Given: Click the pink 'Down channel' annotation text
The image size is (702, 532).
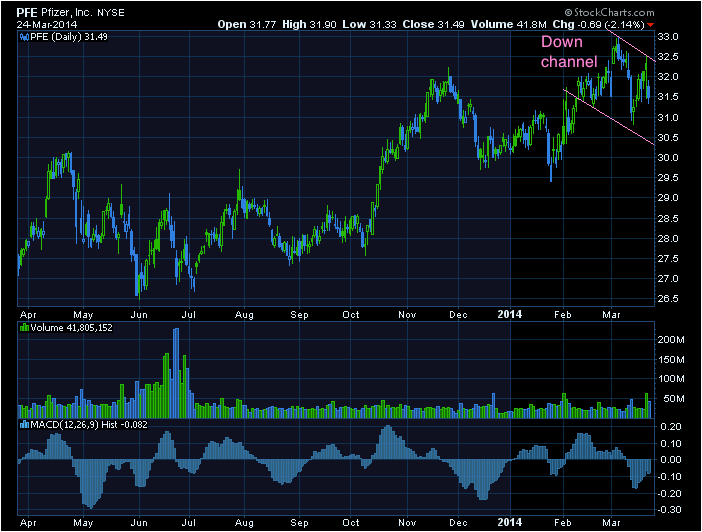Looking at the screenshot, I should (569, 51).
